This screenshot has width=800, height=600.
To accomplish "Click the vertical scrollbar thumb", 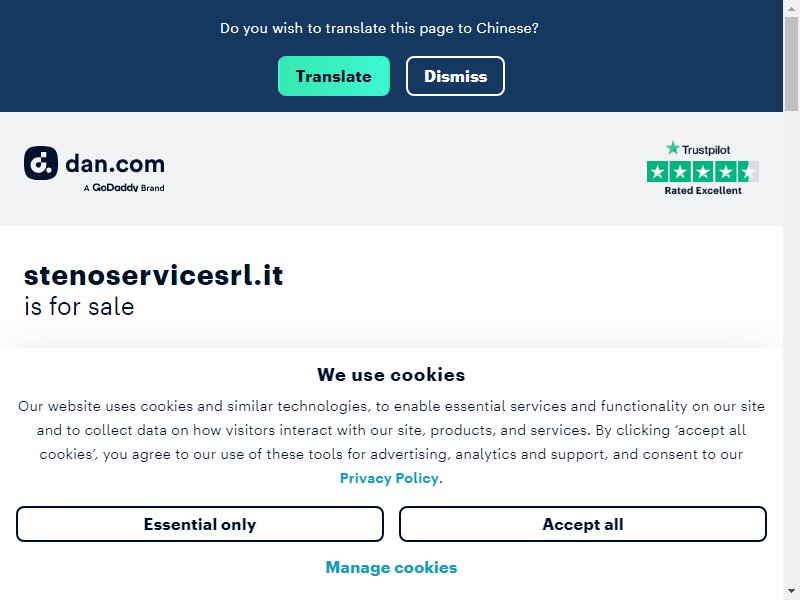I will 791,64.
